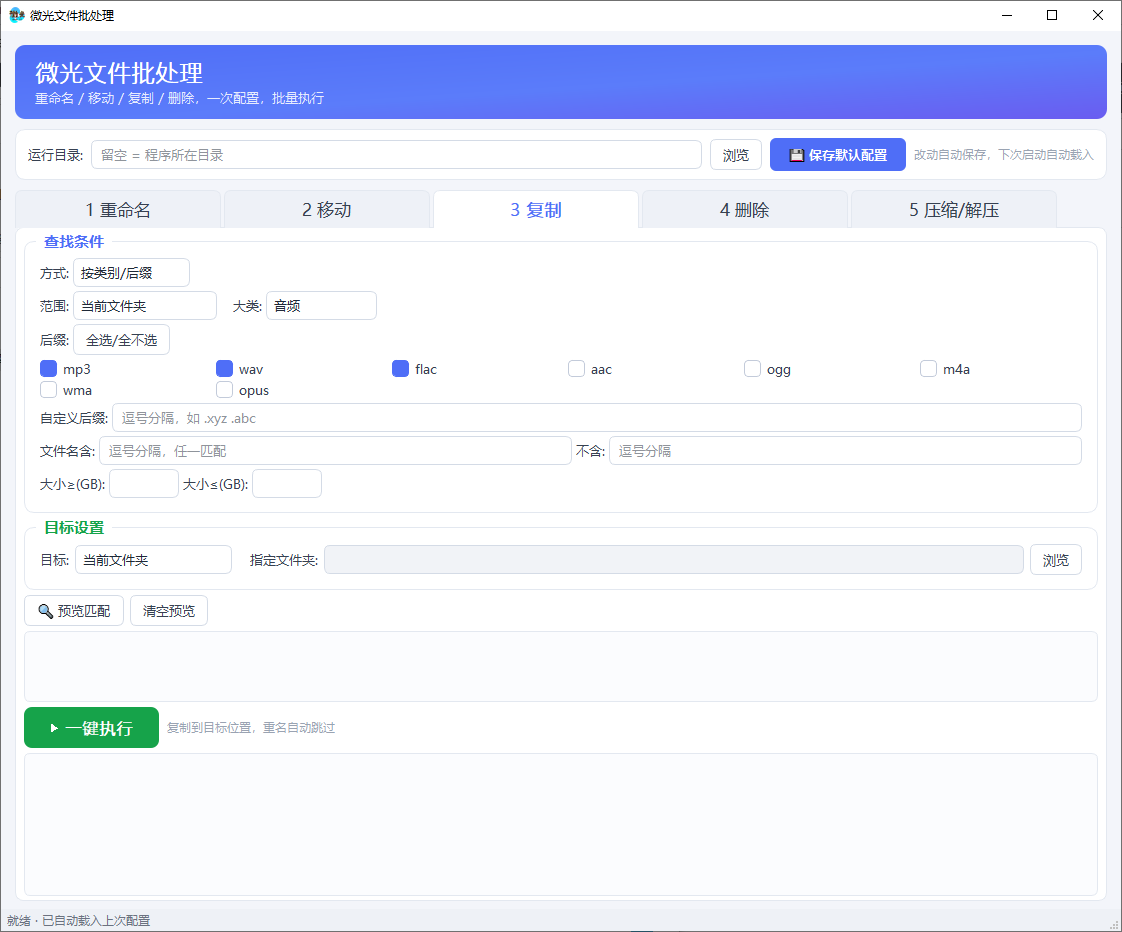Click the magnifier icon on 预览匹配

[46, 611]
